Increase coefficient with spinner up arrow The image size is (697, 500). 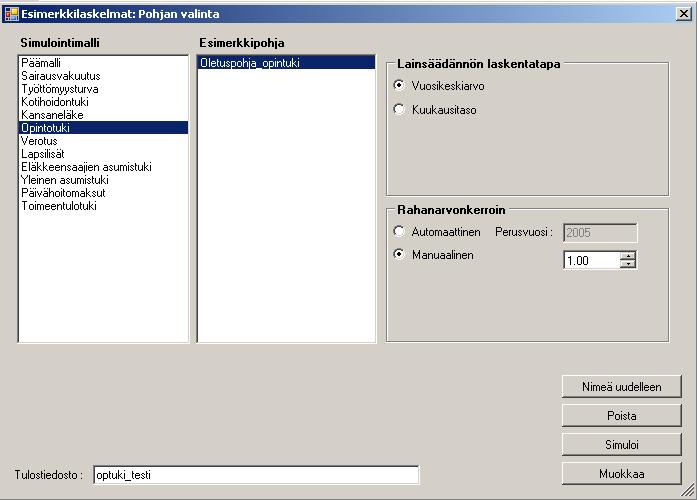tap(628, 256)
